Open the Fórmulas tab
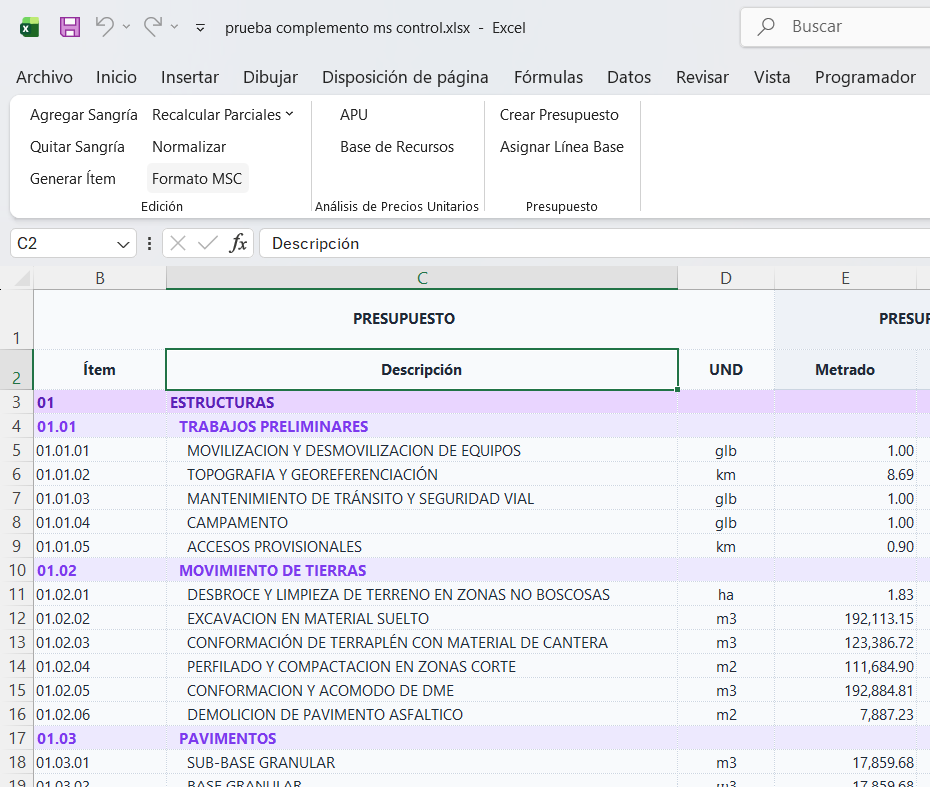The height and width of the screenshot is (787, 930). pos(549,77)
